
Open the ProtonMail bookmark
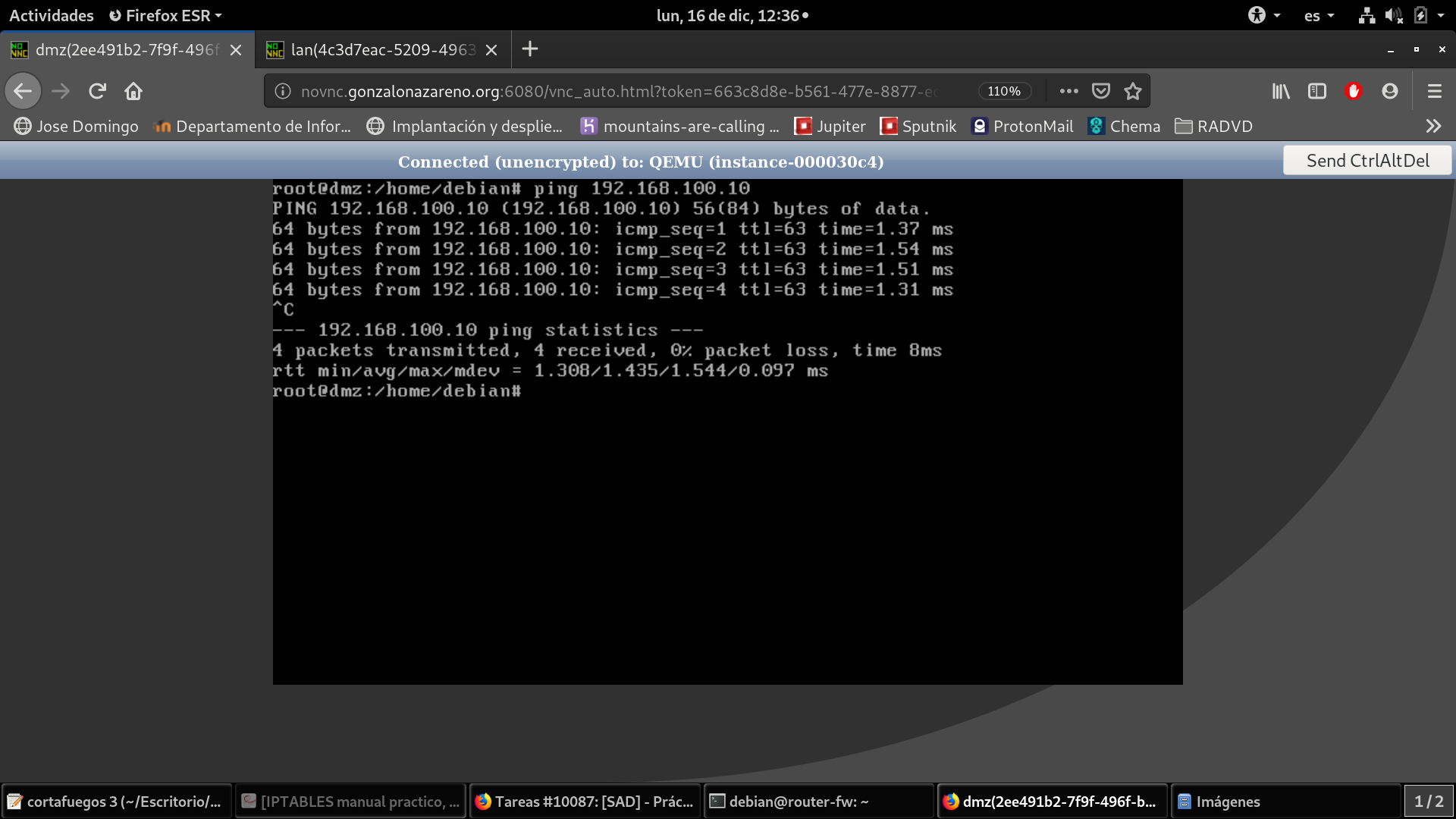pos(1023,126)
